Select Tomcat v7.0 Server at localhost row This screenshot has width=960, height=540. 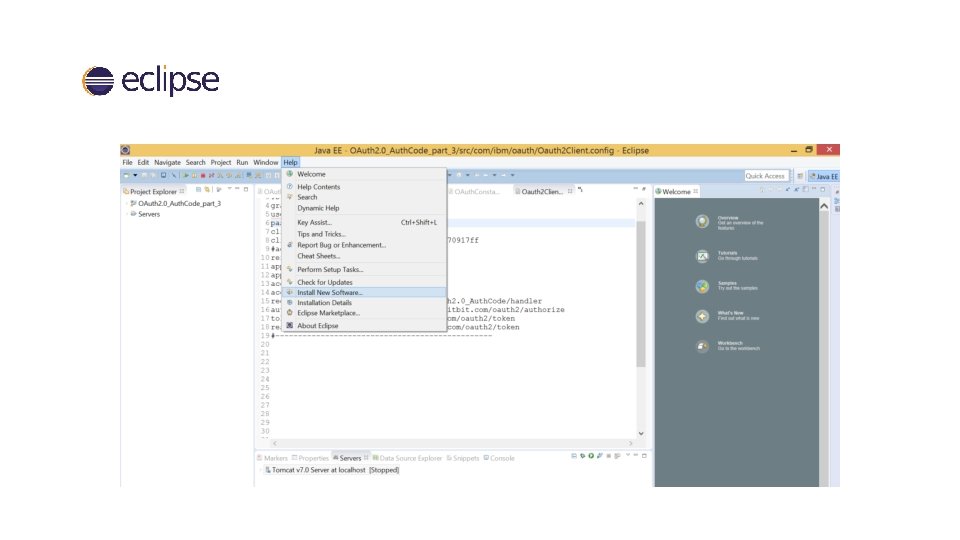[x=331, y=470]
